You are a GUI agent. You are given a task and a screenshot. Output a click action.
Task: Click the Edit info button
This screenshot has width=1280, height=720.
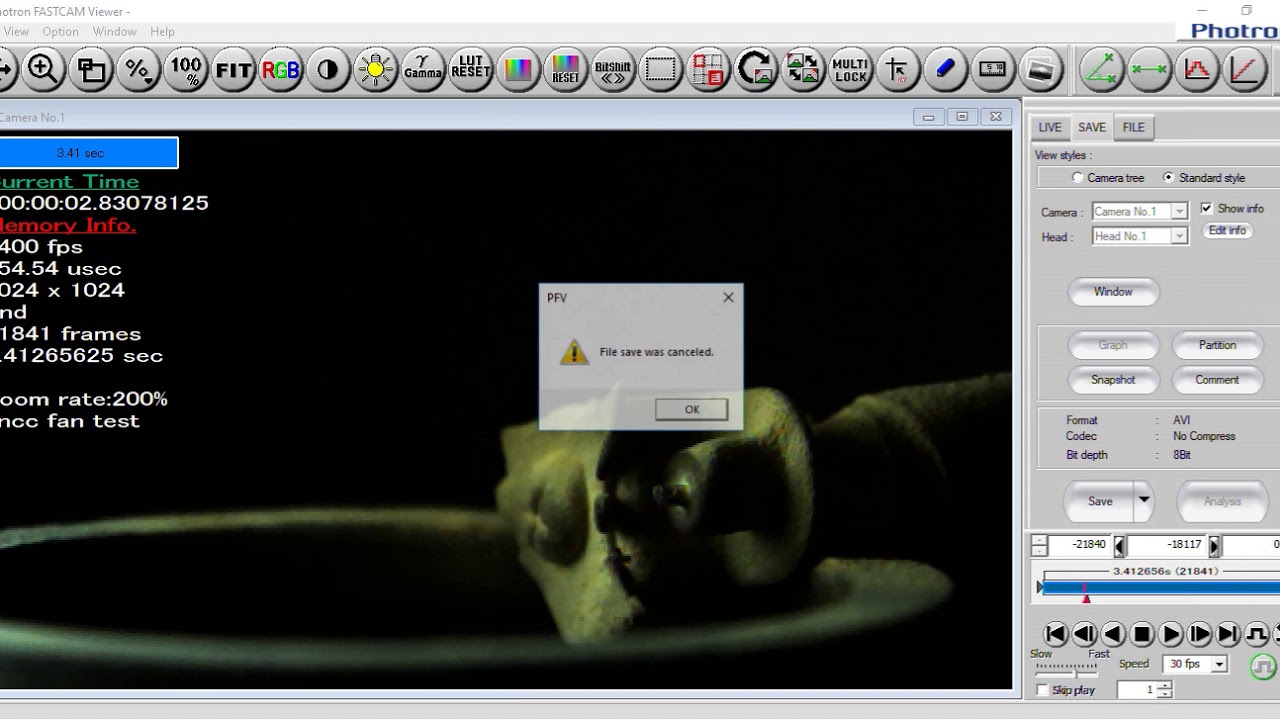(x=1227, y=230)
